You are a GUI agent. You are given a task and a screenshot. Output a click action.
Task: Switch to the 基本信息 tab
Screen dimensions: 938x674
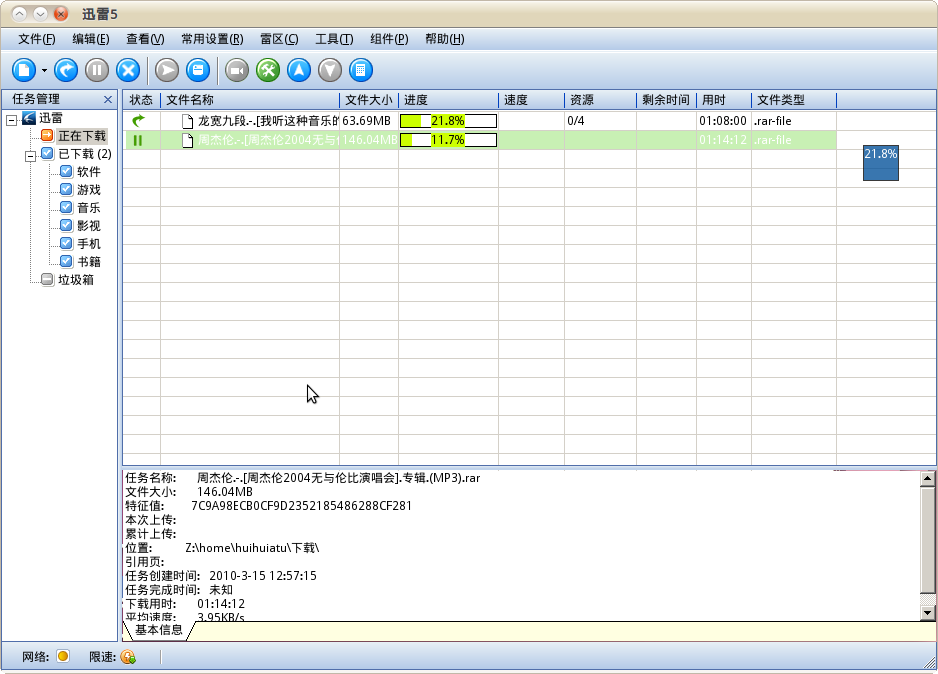click(x=159, y=630)
